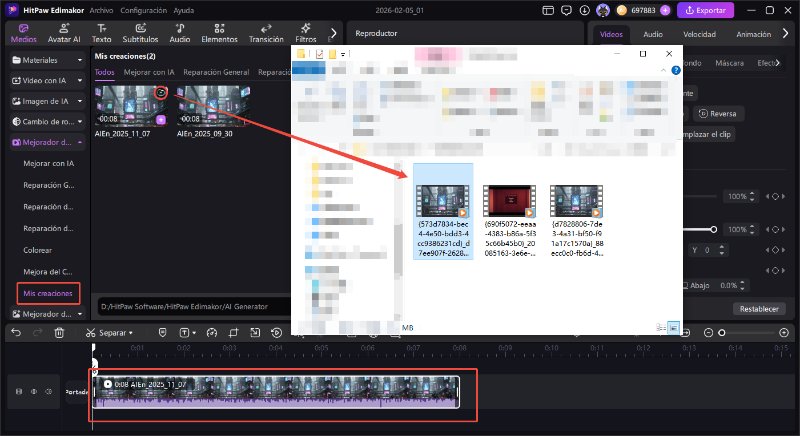This screenshot has height=436, width=800.
Task: Open the Configuración menu
Action: pos(143,10)
